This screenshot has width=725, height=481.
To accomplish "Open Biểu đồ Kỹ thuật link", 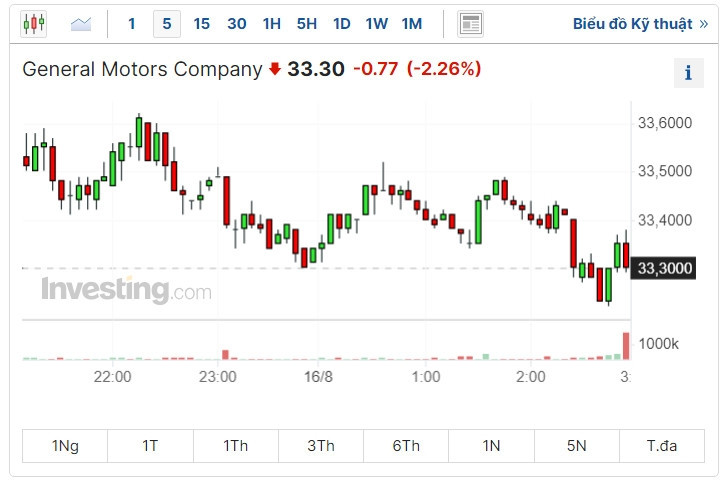I will [x=640, y=24].
